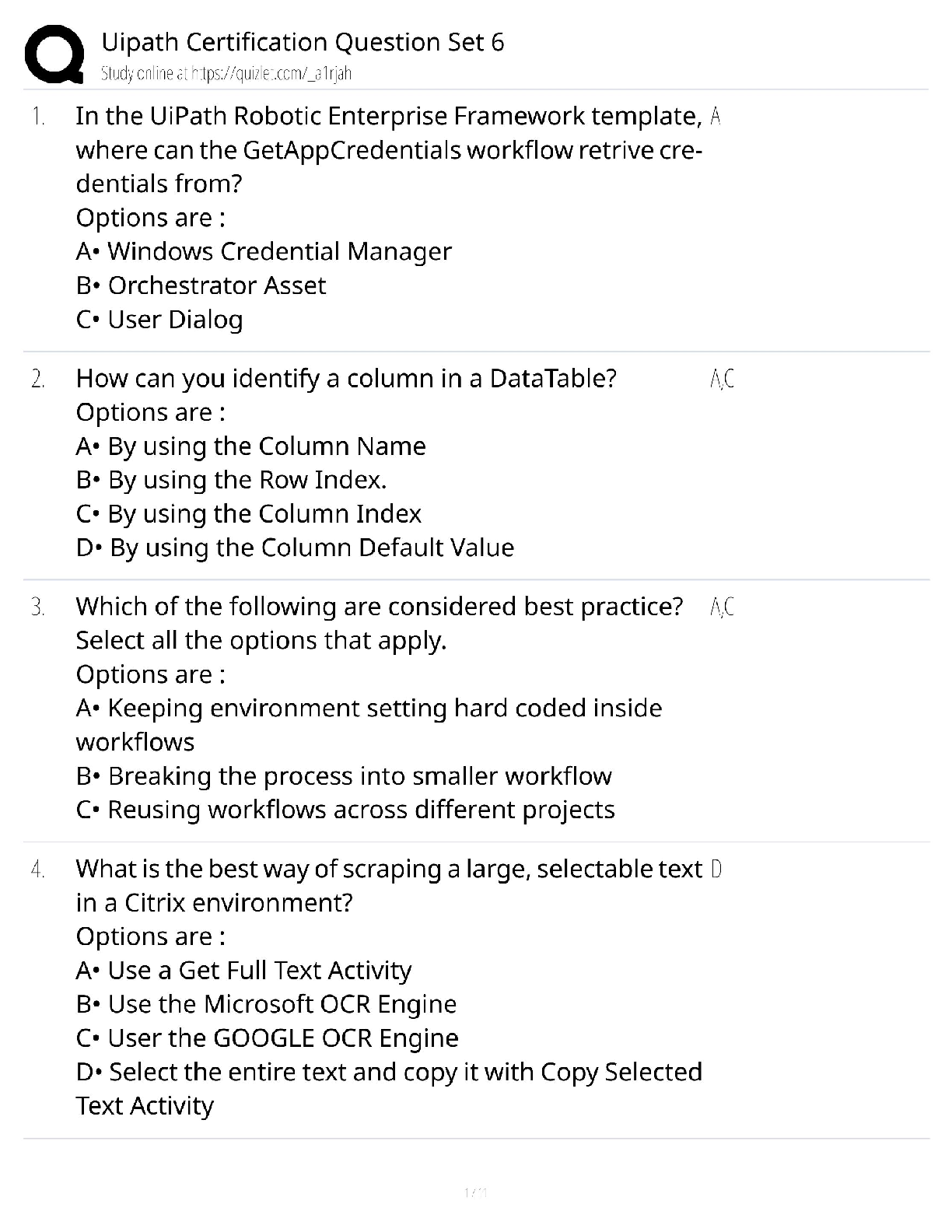The height and width of the screenshot is (1232, 952).
Task: Click the page number at the bottom
Action: [475, 1192]
